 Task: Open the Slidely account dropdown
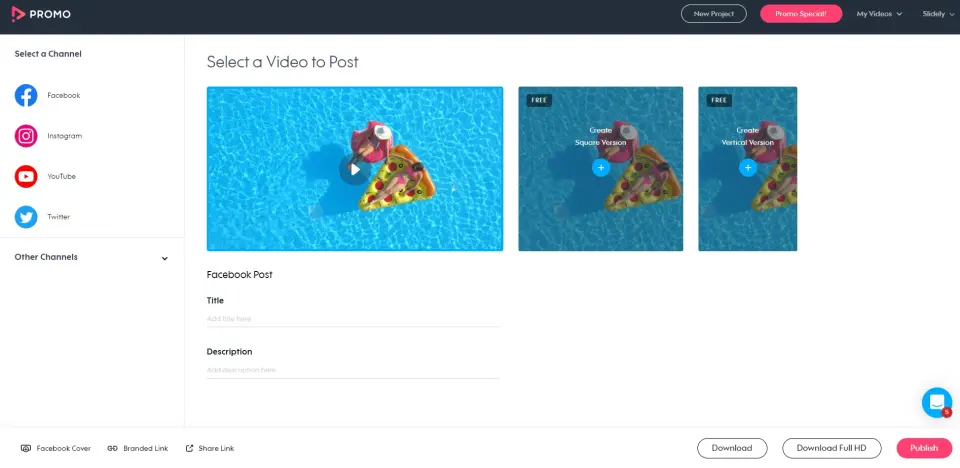937,13
